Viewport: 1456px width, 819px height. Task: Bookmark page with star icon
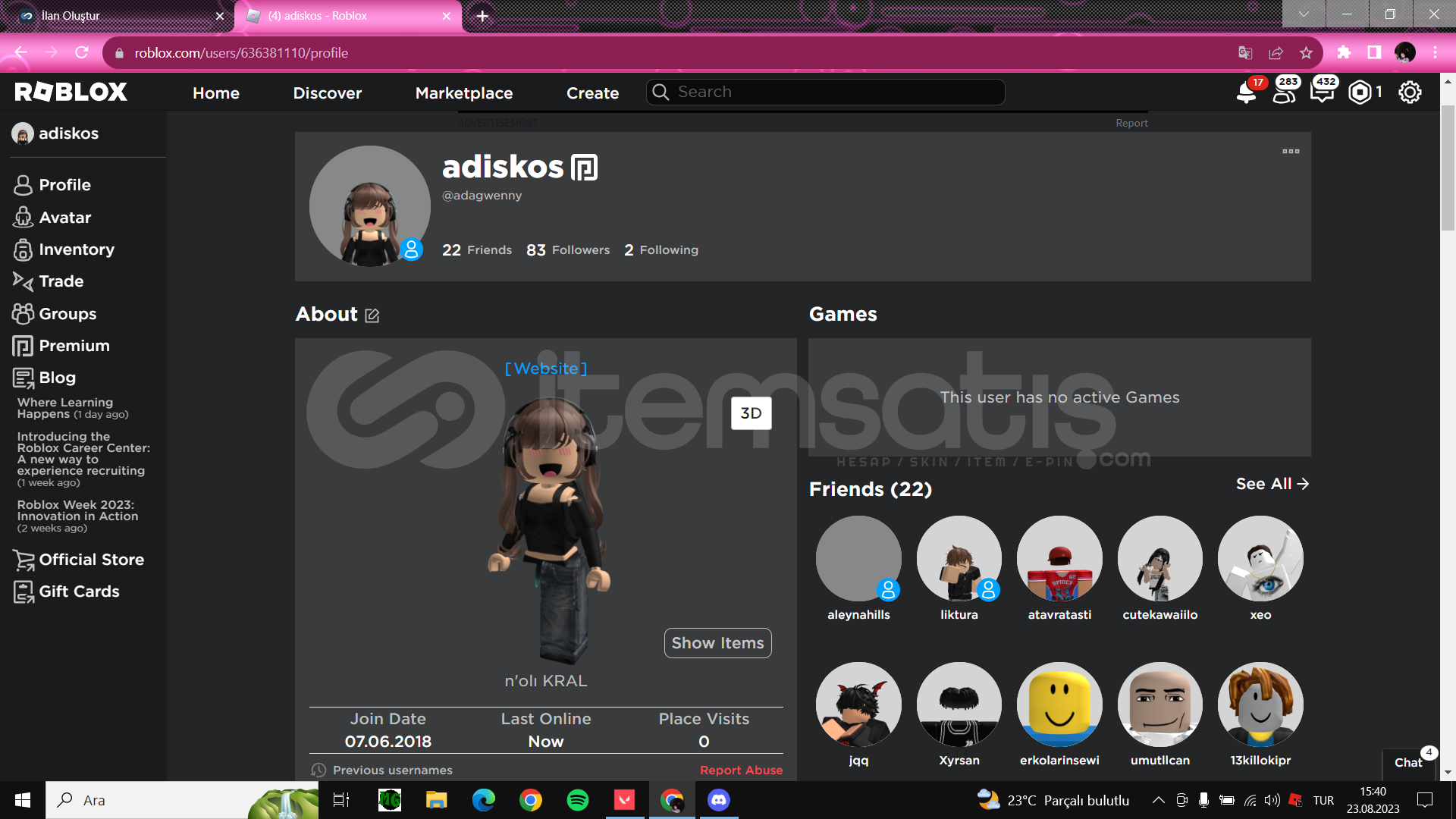tap(1306, 53)
